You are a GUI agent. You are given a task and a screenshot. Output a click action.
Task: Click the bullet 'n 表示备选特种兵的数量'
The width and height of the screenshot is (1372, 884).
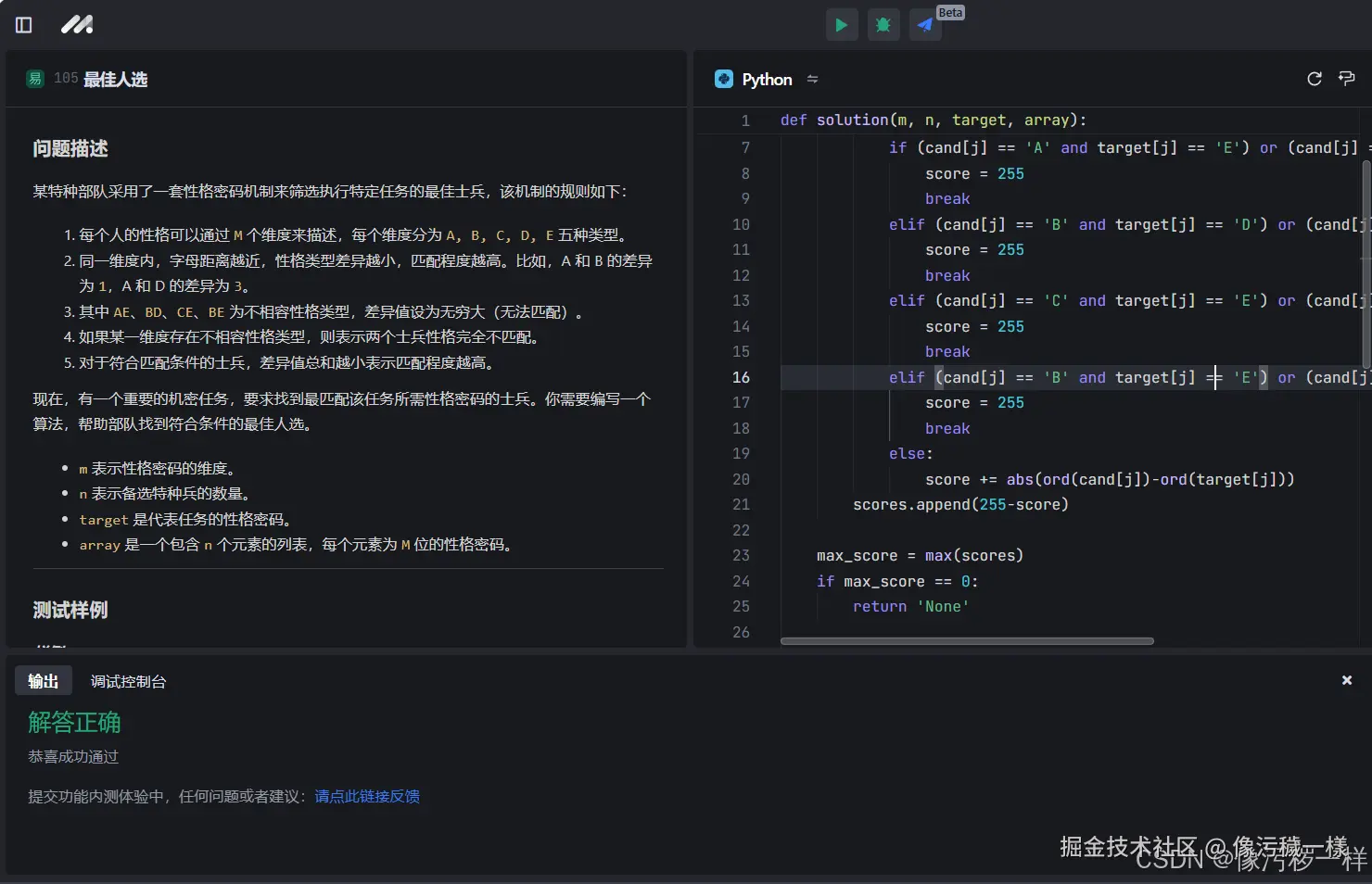point(165,494)
